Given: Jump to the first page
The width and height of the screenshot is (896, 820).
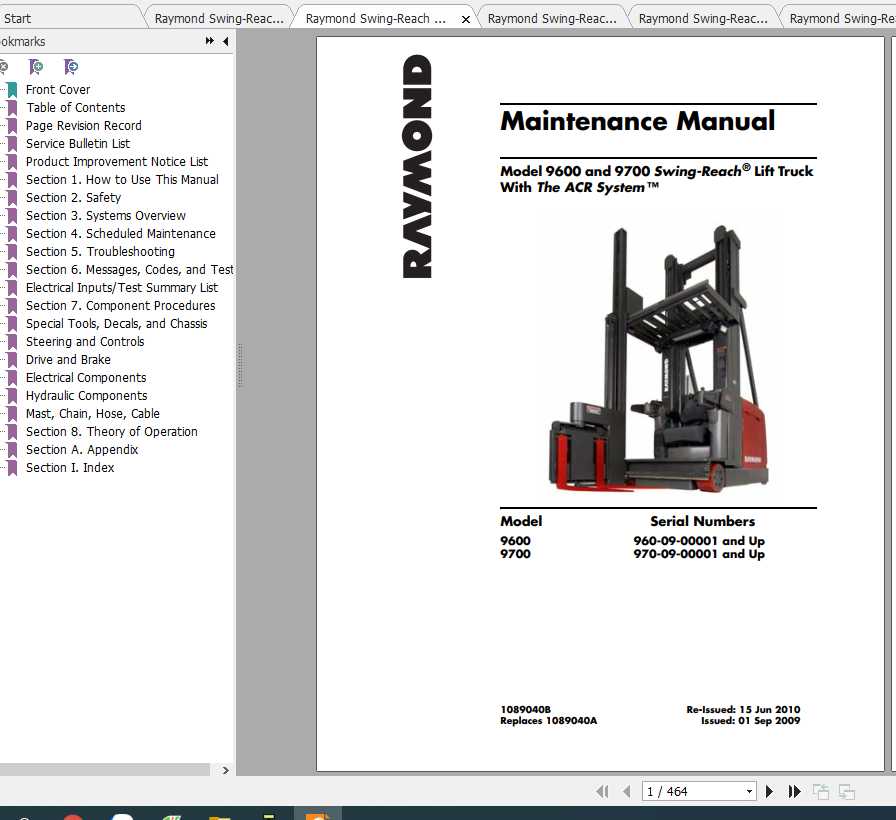Looking at the screenshot, I should pyautogui.click(x=602, y=791).
